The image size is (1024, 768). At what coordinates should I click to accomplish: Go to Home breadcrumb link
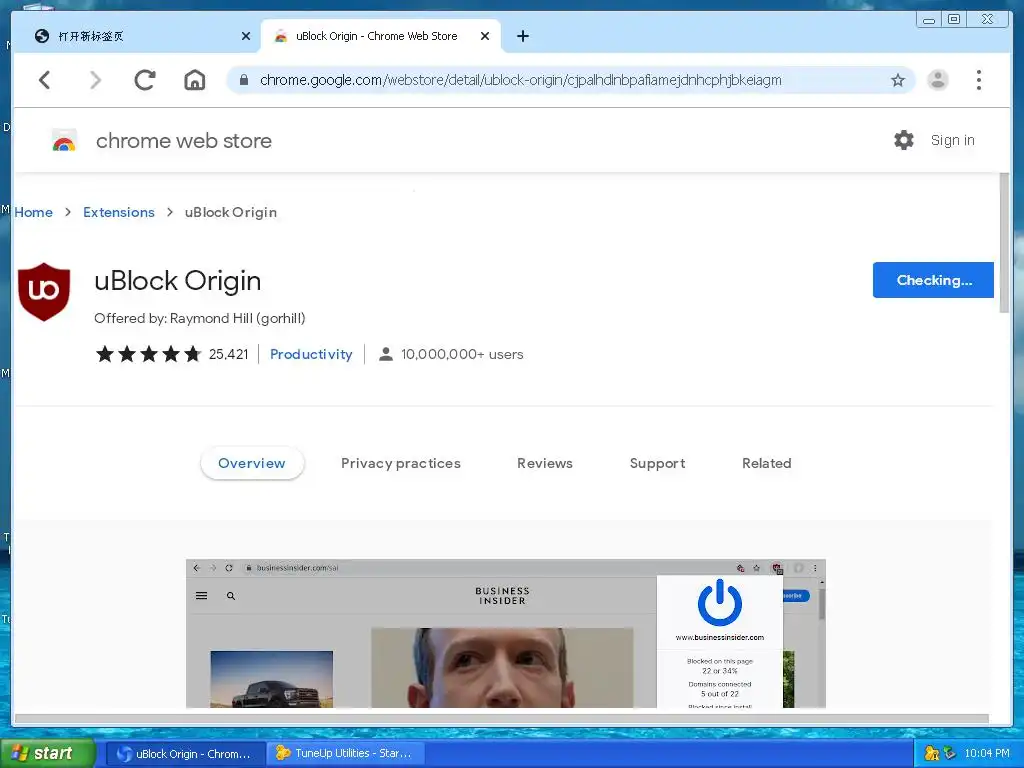click(x=33, y=212)
